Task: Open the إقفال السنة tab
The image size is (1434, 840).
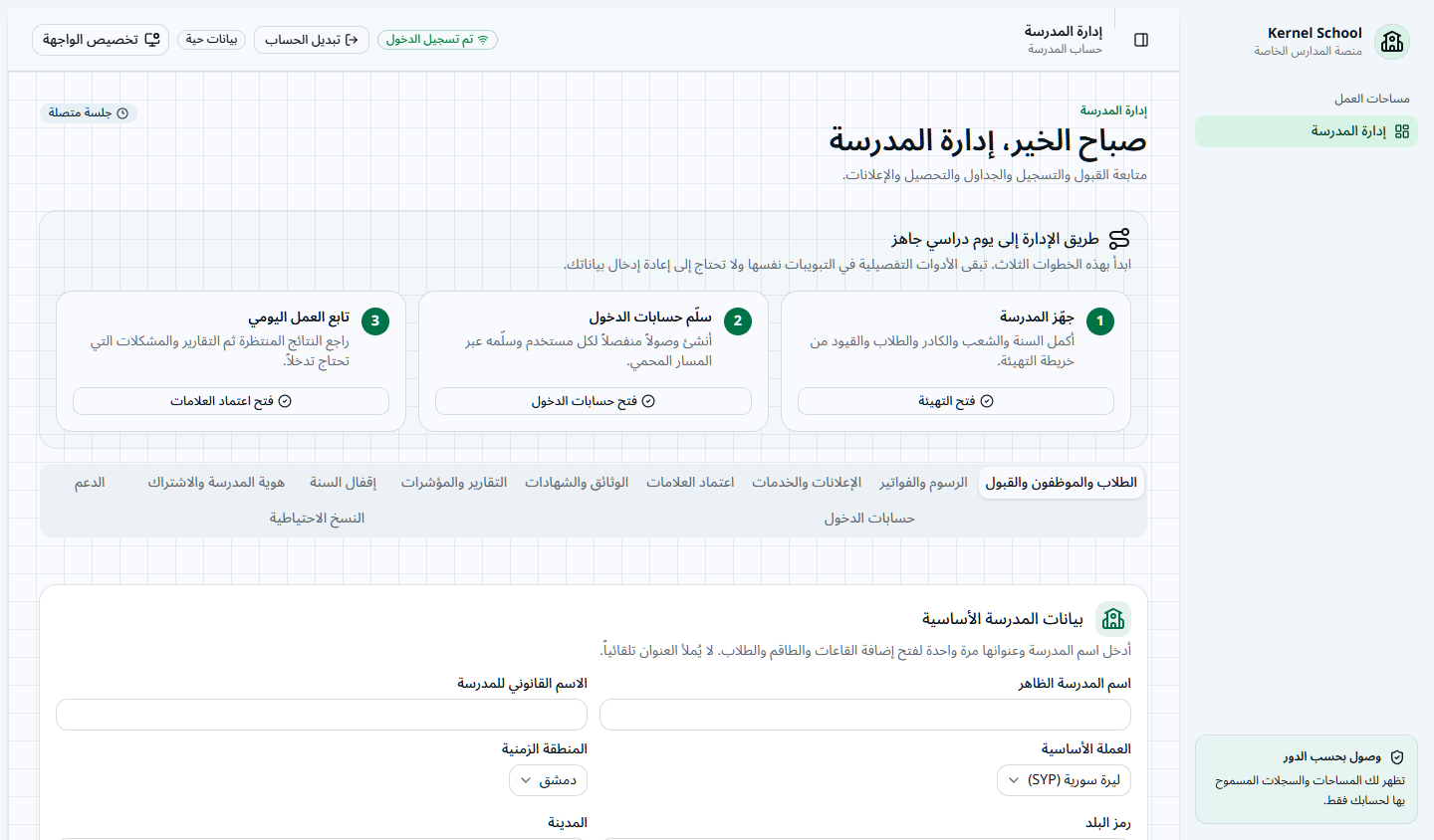Action: [343, 483]
